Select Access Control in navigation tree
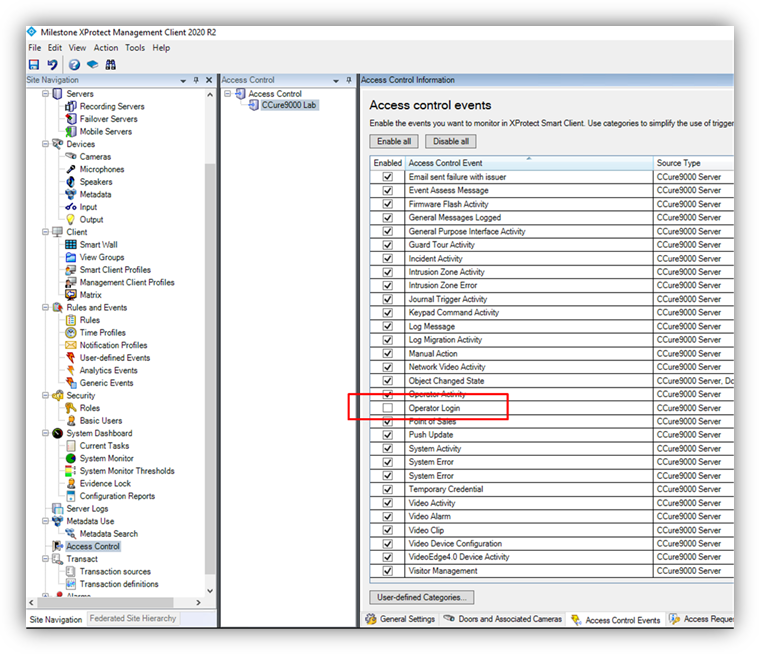 click(93, 547)
